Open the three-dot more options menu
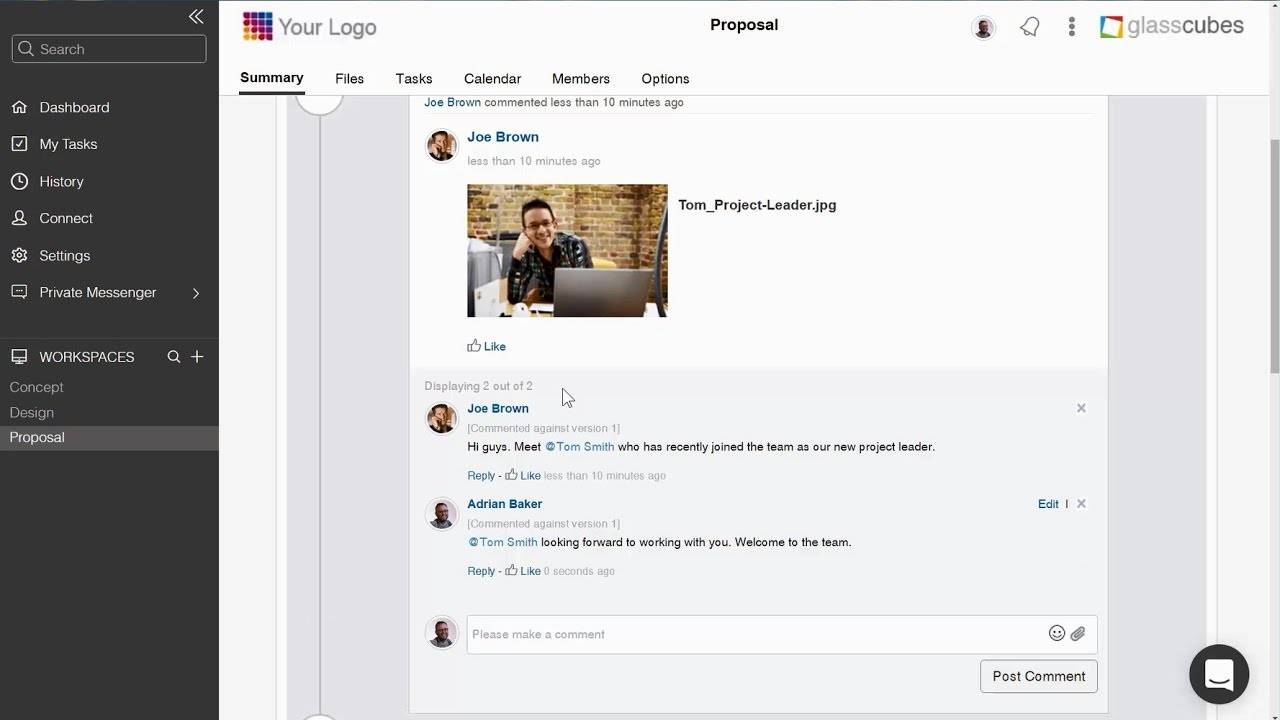1280x720 pixels. point(1071,27)
